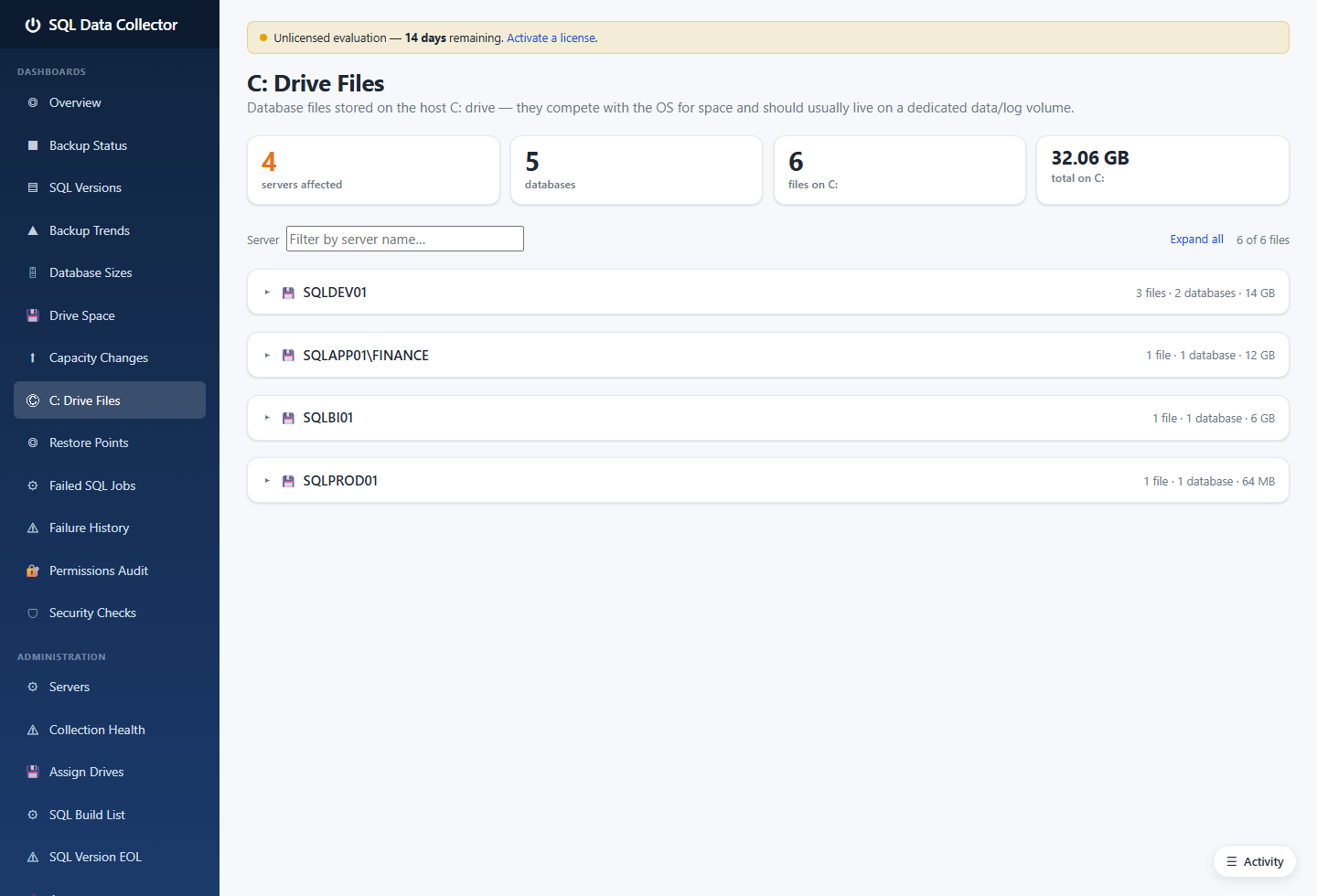Click the Backup Trends triangle icon
The image size is (1317, 896).
33,230
